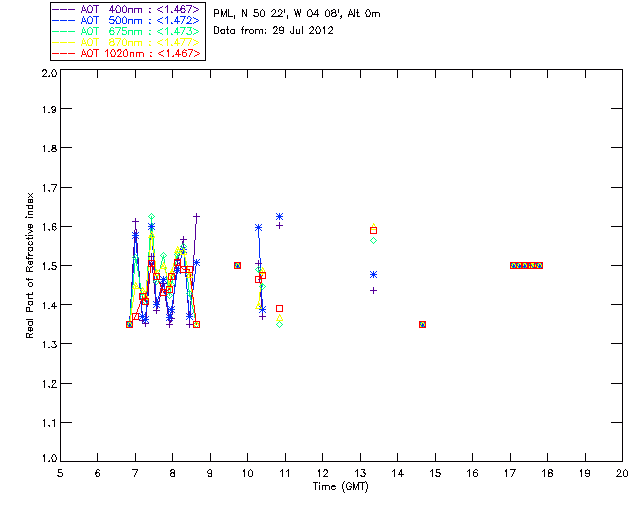
Task: Click x-axis tick label 15
Action: click(x=435, y=473)
